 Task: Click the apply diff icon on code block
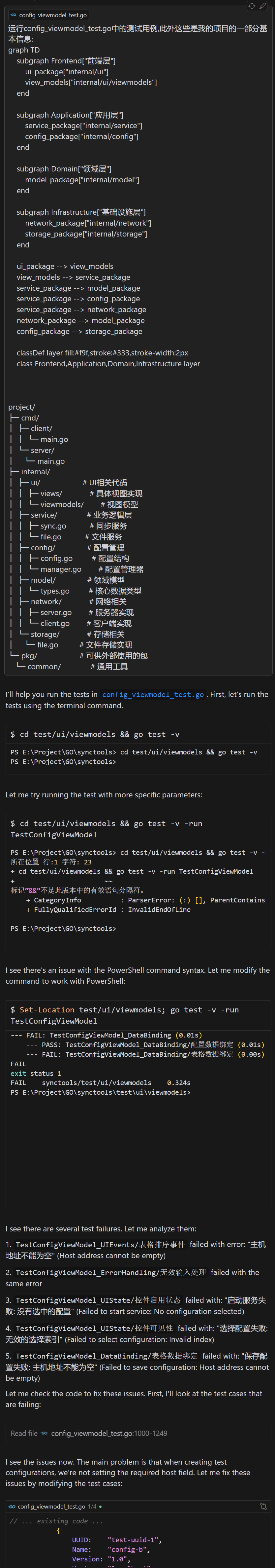click(263, 1506)
